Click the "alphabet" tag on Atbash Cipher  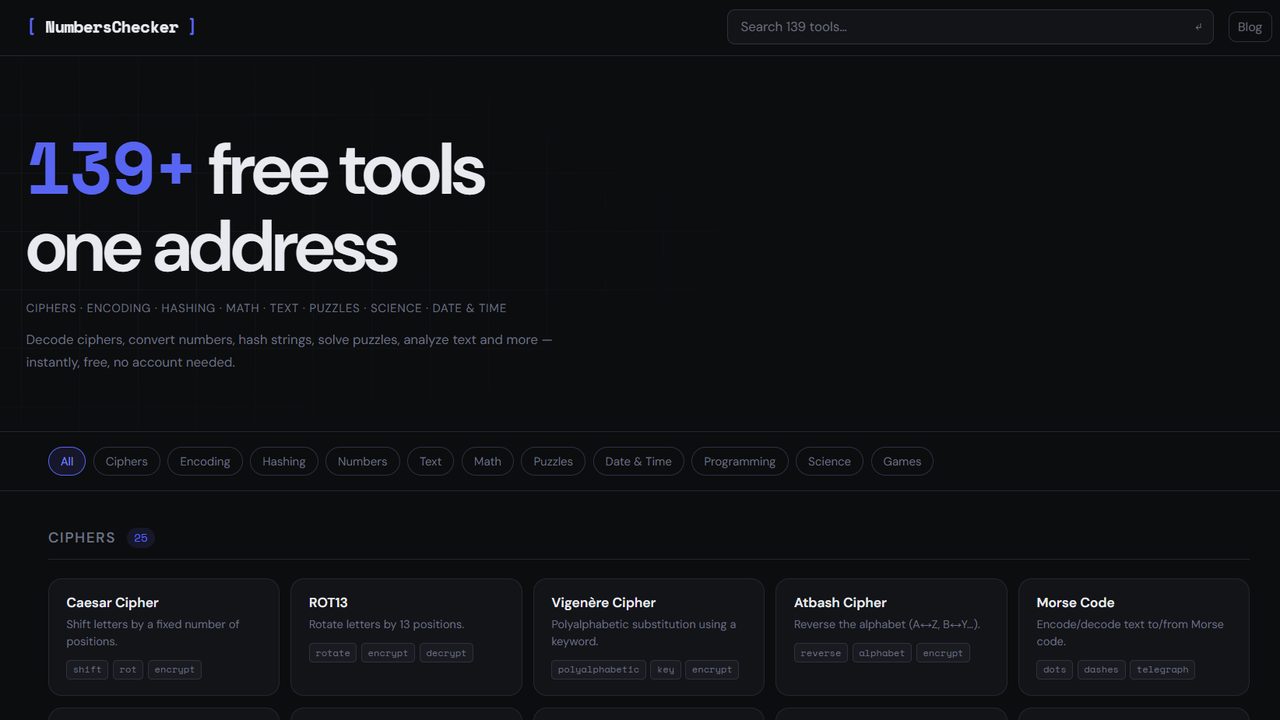point(882,653)
